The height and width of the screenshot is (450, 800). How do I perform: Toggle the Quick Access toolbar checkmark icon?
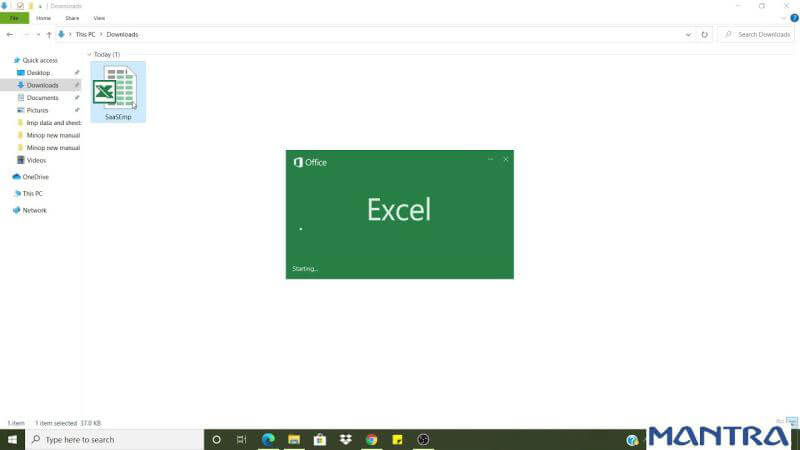(x=20, y=6)
